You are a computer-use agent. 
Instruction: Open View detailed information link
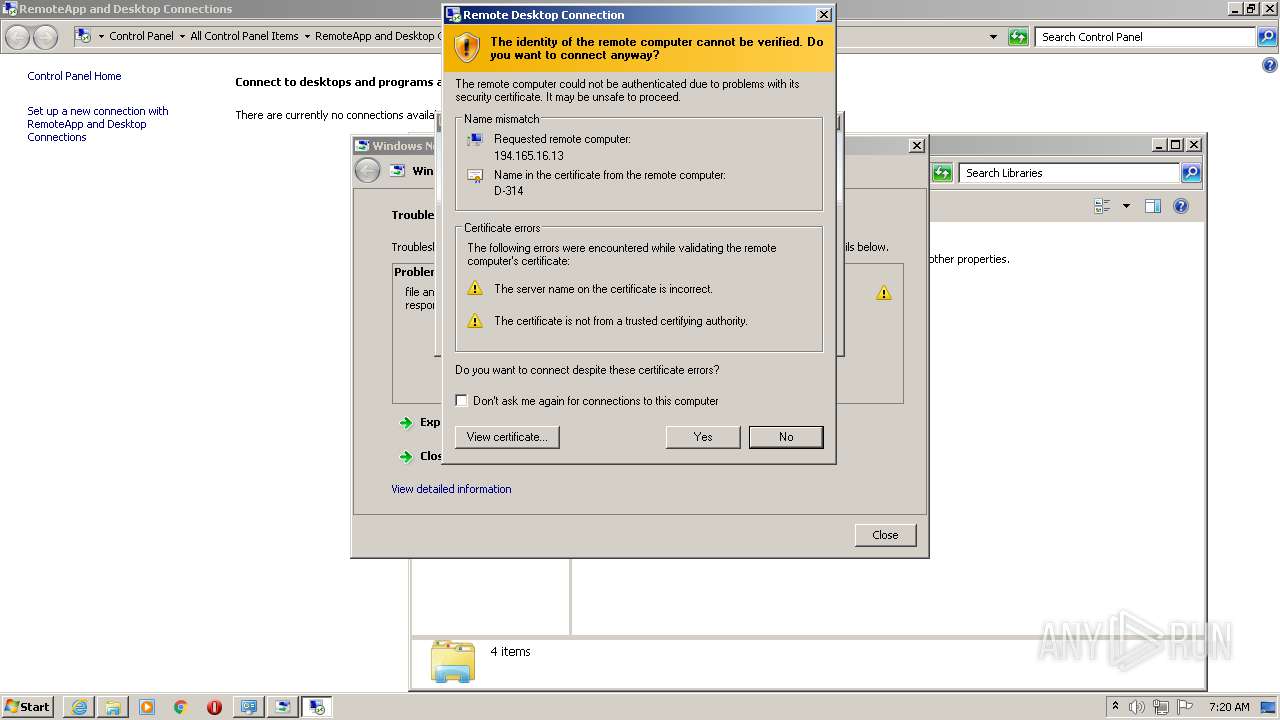[451, 489]
